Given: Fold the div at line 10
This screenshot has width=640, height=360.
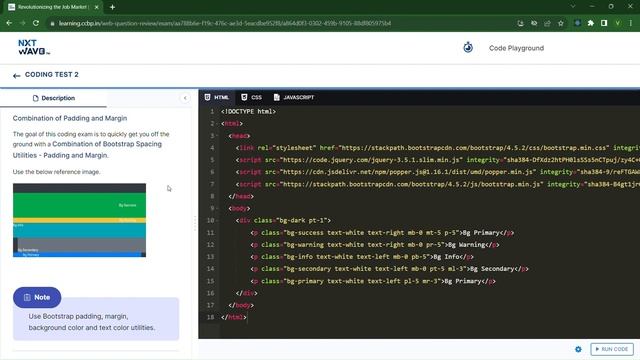Looking at the screenshot, I should [x=218, y=220].
